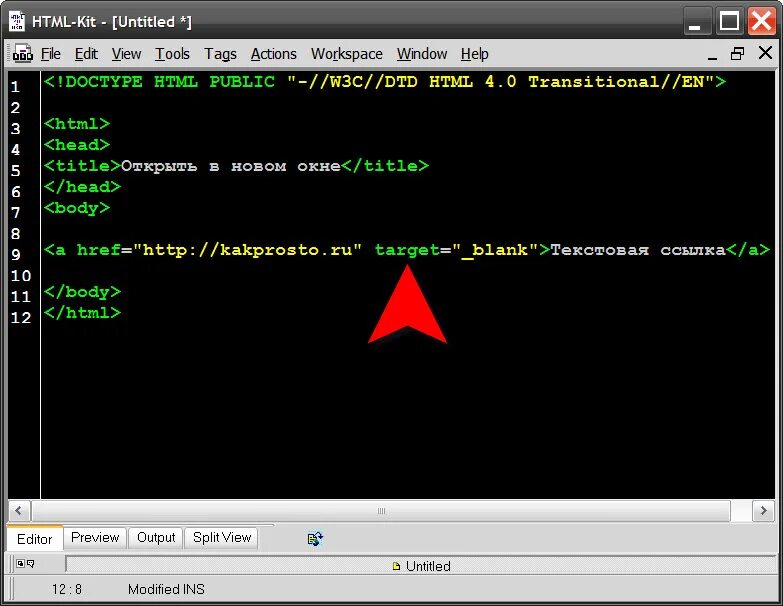Screen dimensions: 783x606
Task: Restore down the Untitled document child window
Action: (738, 53)
